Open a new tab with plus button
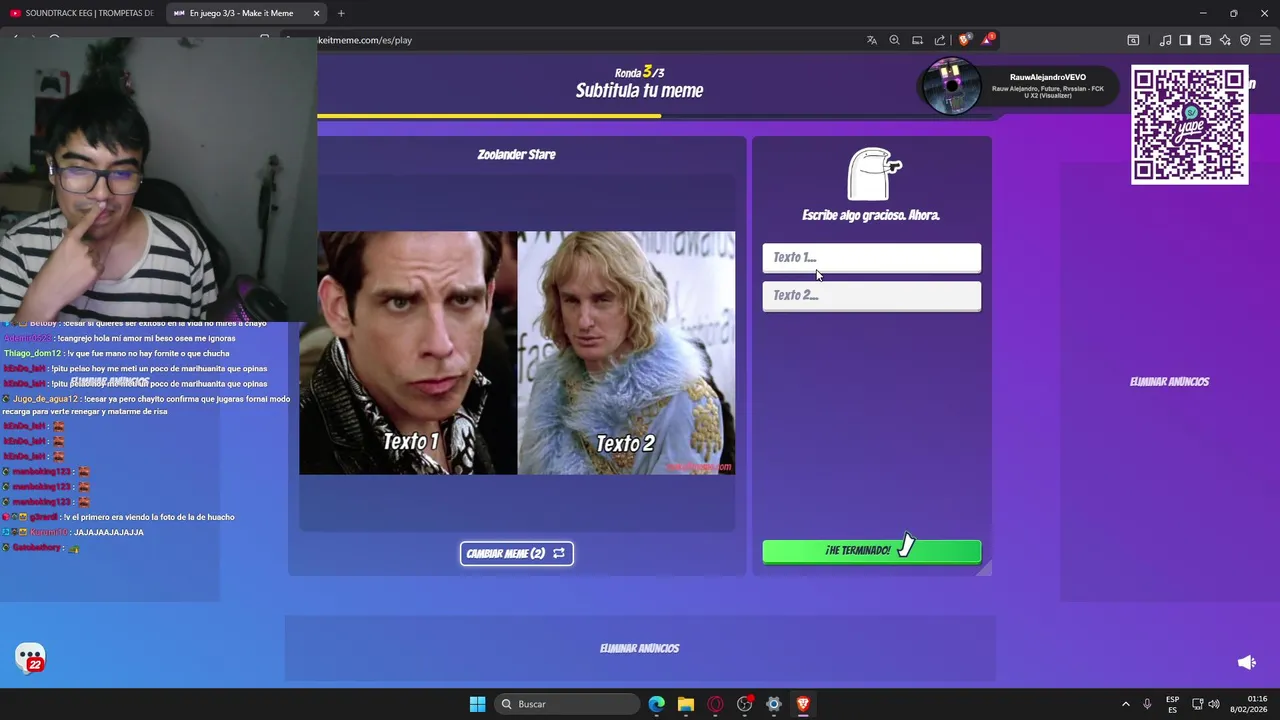1280x720 pixels. click(341, 13)
